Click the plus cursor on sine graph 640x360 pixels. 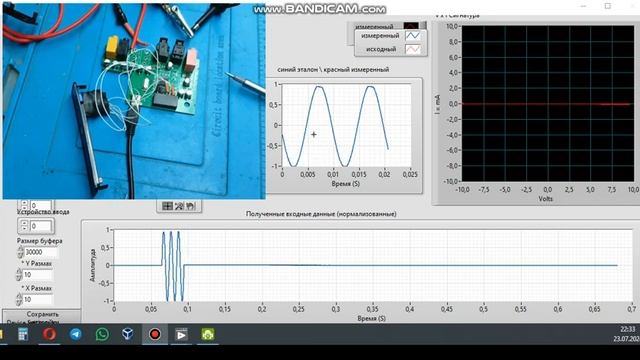point(313,134)
